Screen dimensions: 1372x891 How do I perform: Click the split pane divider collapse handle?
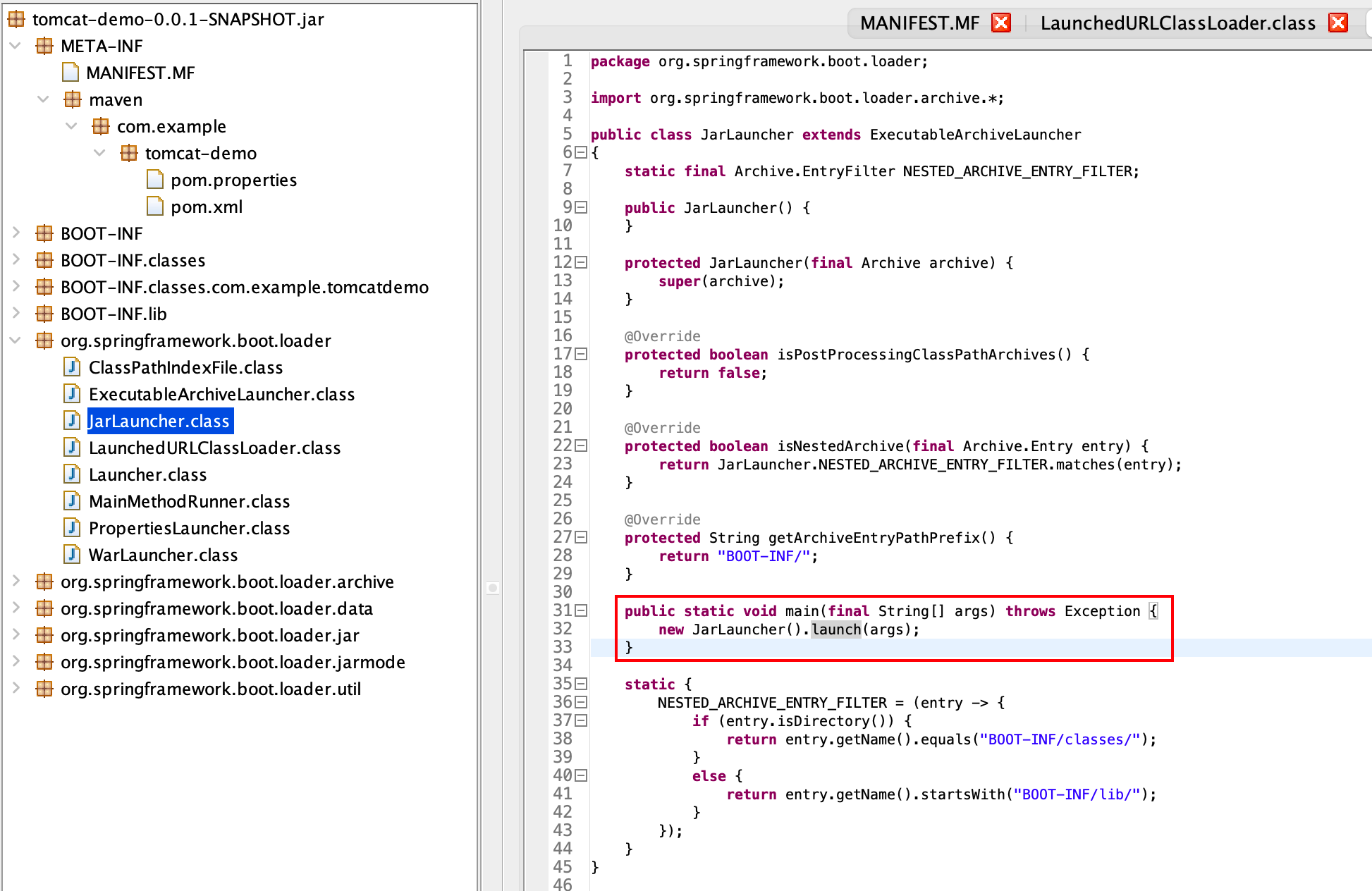tap(493, 587)
